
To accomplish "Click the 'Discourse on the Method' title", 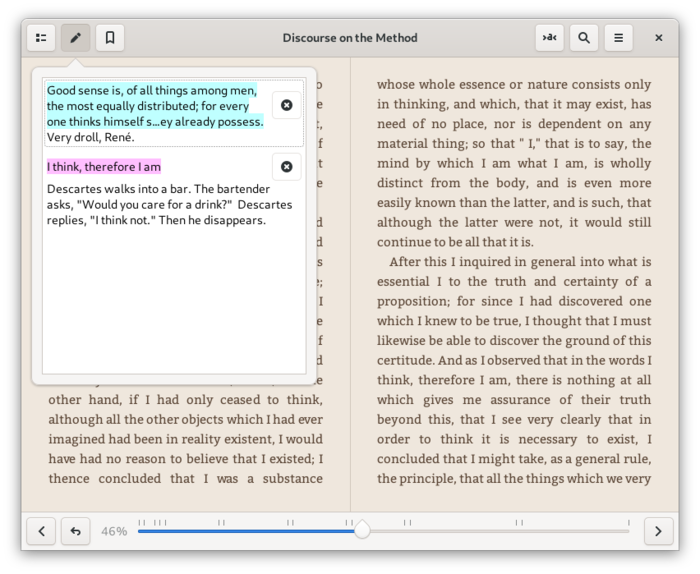I will [350, 38].
